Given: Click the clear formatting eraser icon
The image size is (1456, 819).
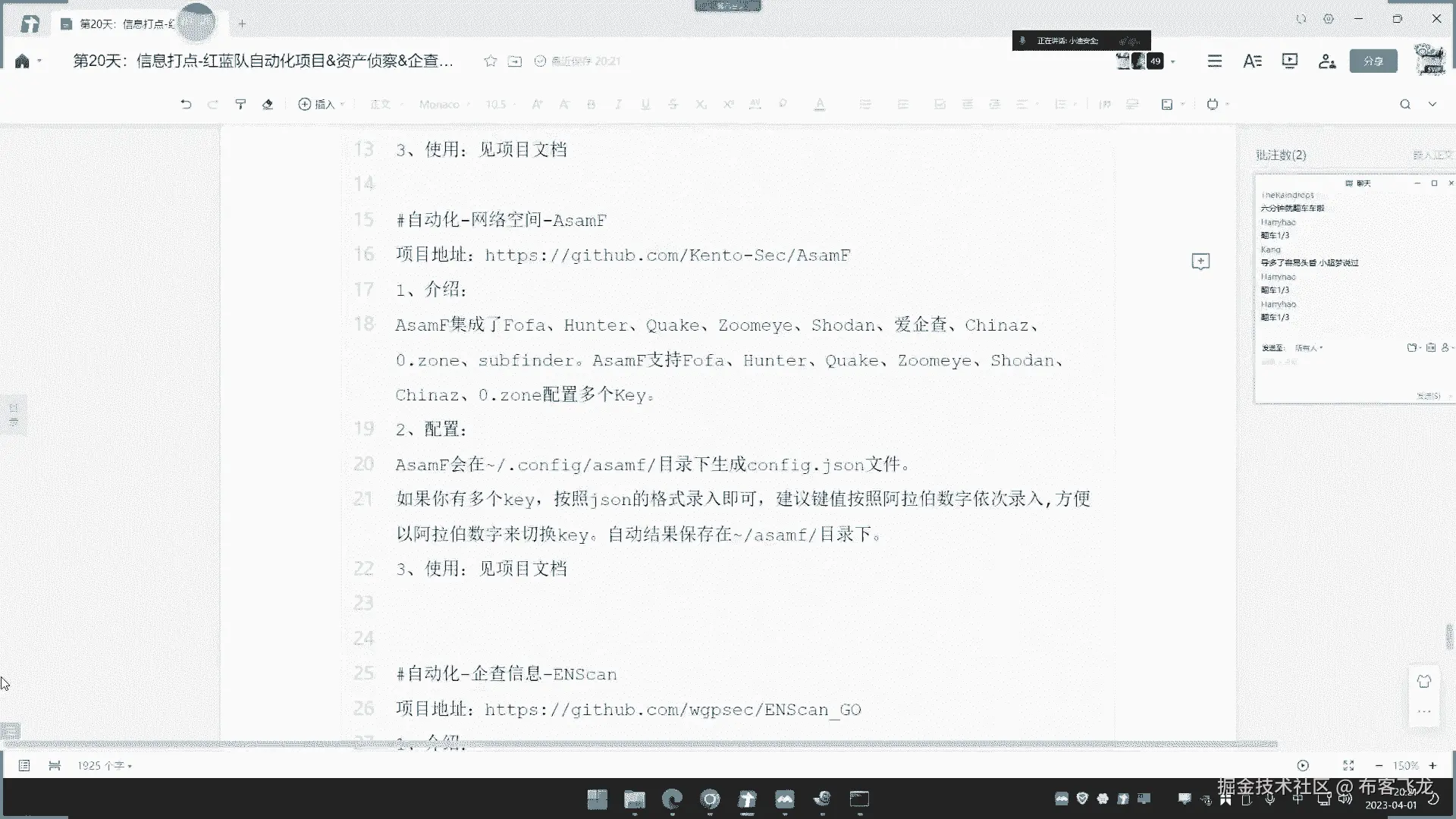Looking at the screenshot, I should [x=268, y=105].
